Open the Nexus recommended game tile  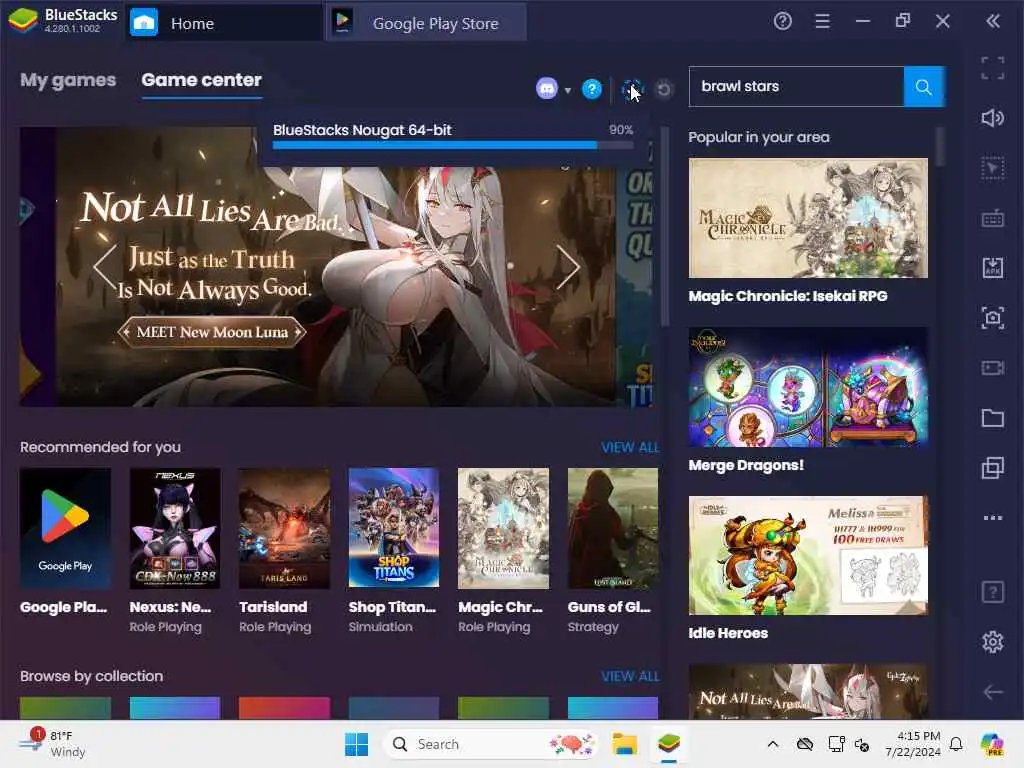pos(175,551)
